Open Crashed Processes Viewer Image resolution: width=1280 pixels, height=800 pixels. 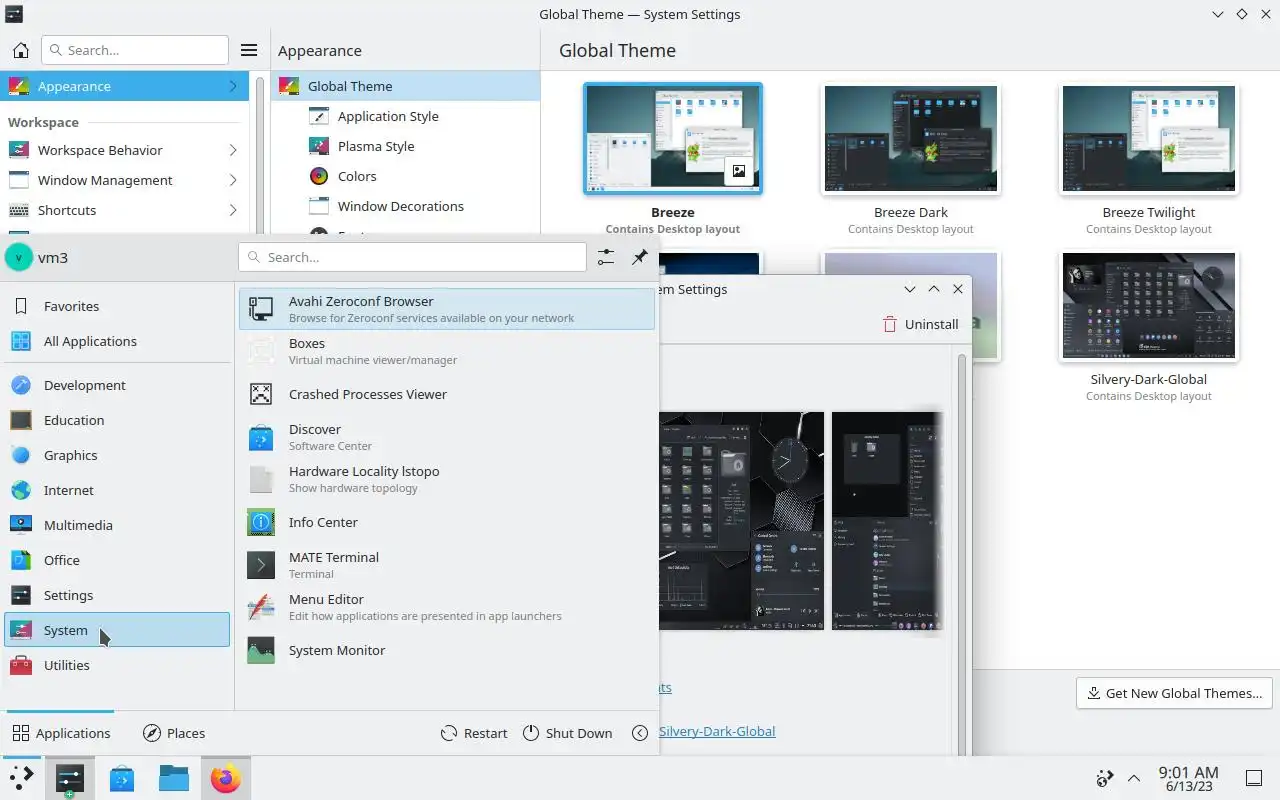[447, 394]
